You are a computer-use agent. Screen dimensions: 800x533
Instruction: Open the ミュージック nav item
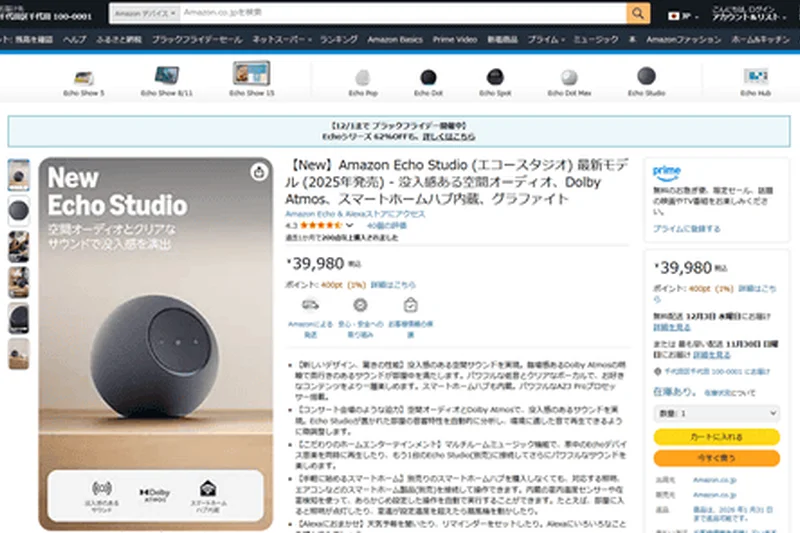click(596, 39)
